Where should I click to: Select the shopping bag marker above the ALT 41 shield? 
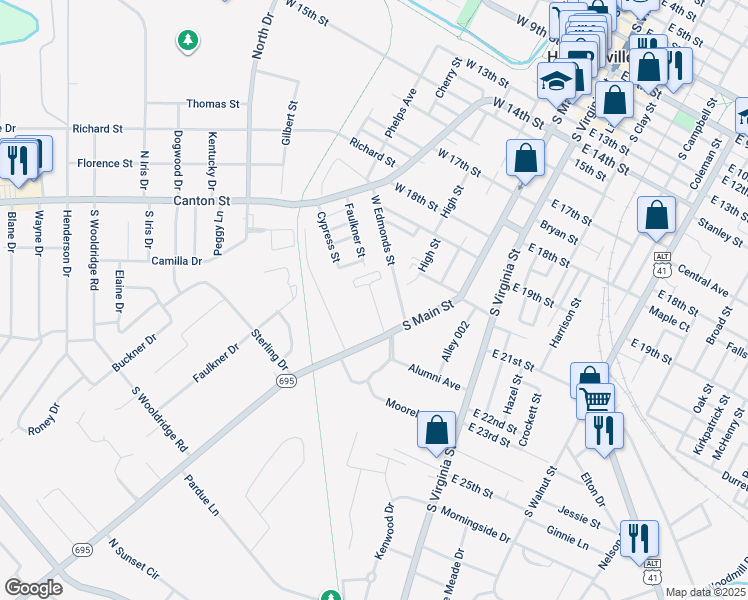pos(656,217)
